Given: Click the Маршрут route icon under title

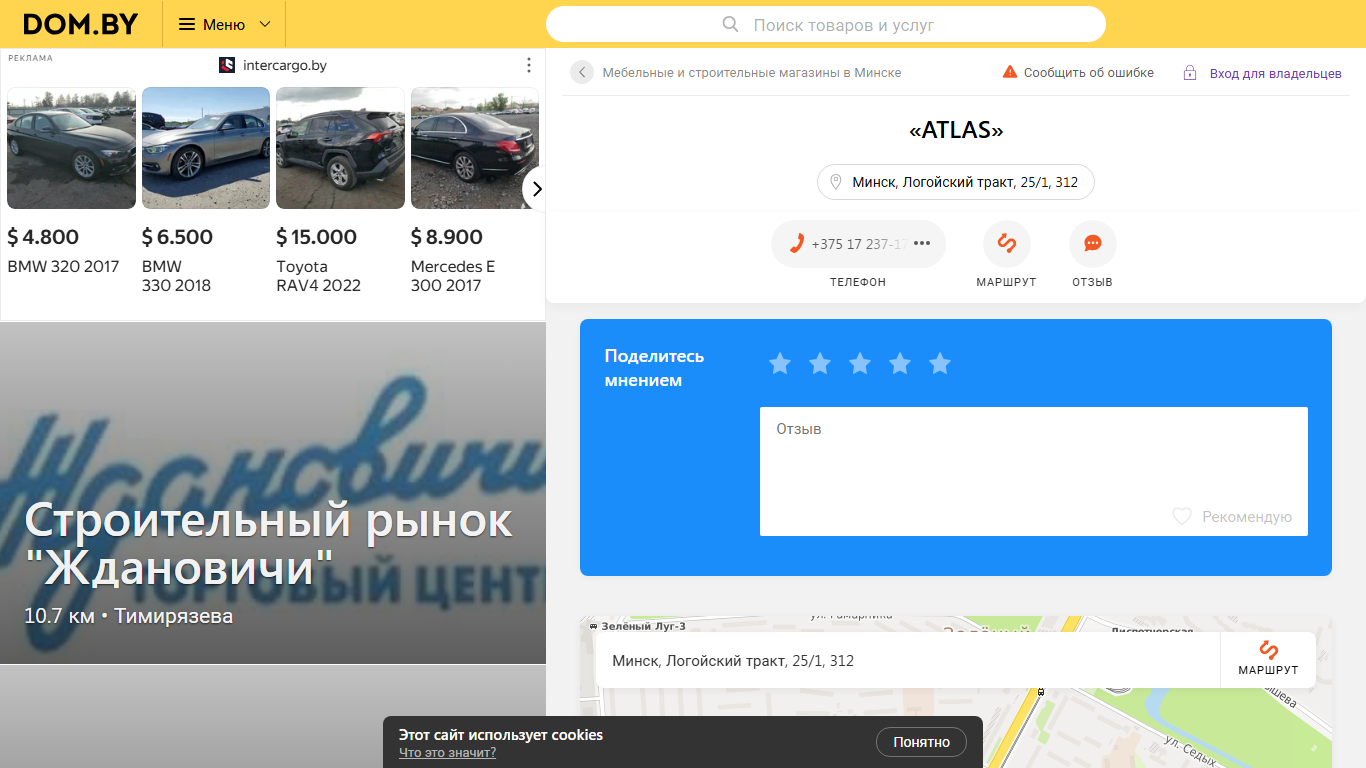Looking at the screenshot, I should click(1007, 244).
